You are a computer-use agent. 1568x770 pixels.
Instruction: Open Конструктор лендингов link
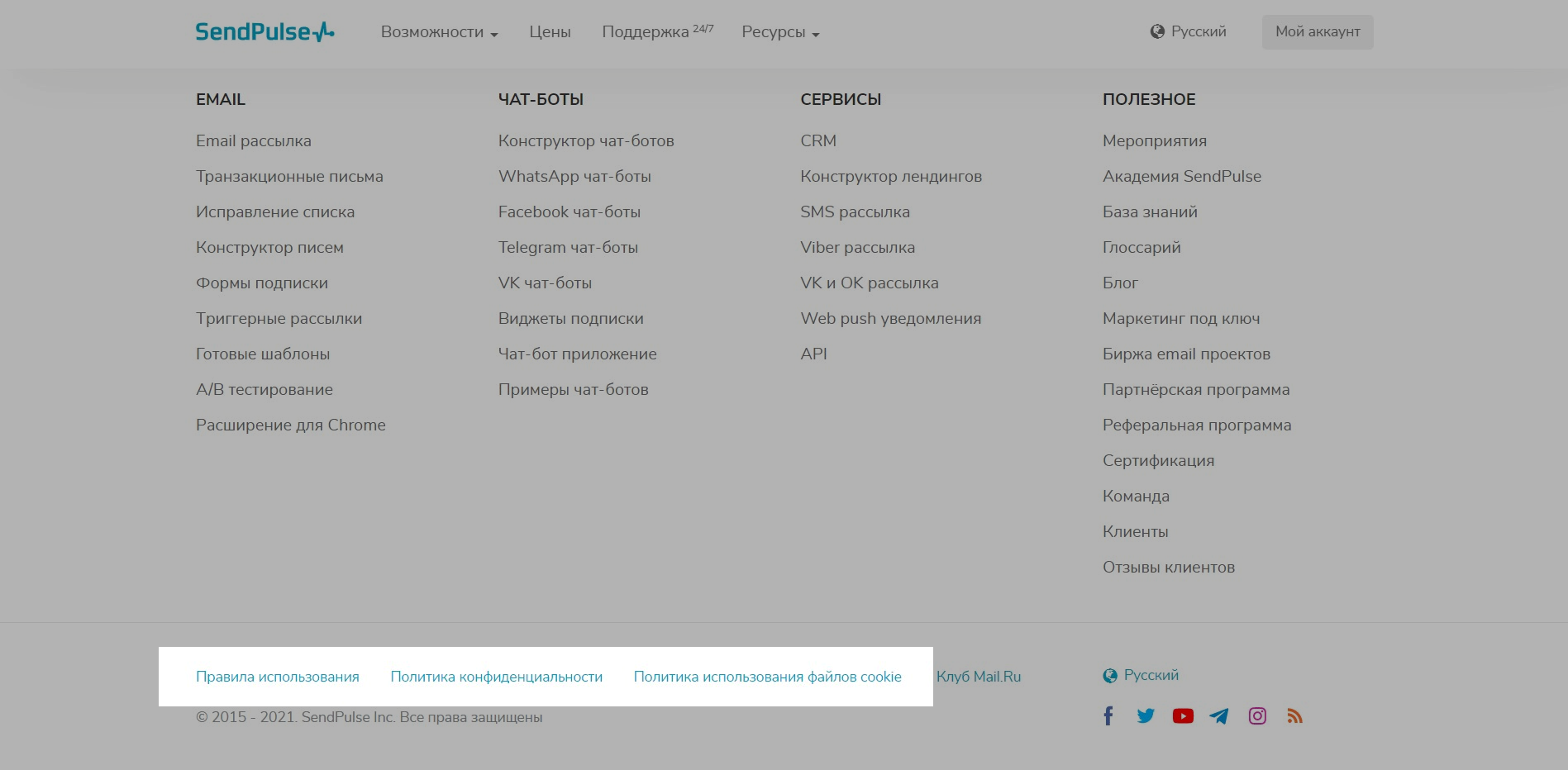891,177
